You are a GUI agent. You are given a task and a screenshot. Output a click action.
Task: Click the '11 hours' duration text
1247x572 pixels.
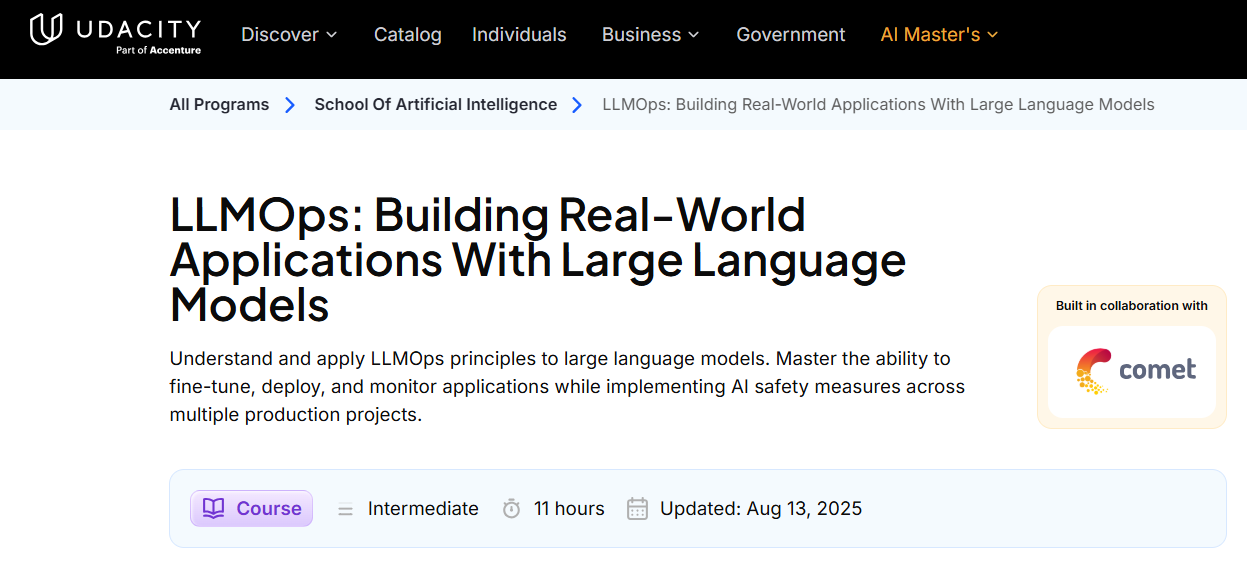569,508
